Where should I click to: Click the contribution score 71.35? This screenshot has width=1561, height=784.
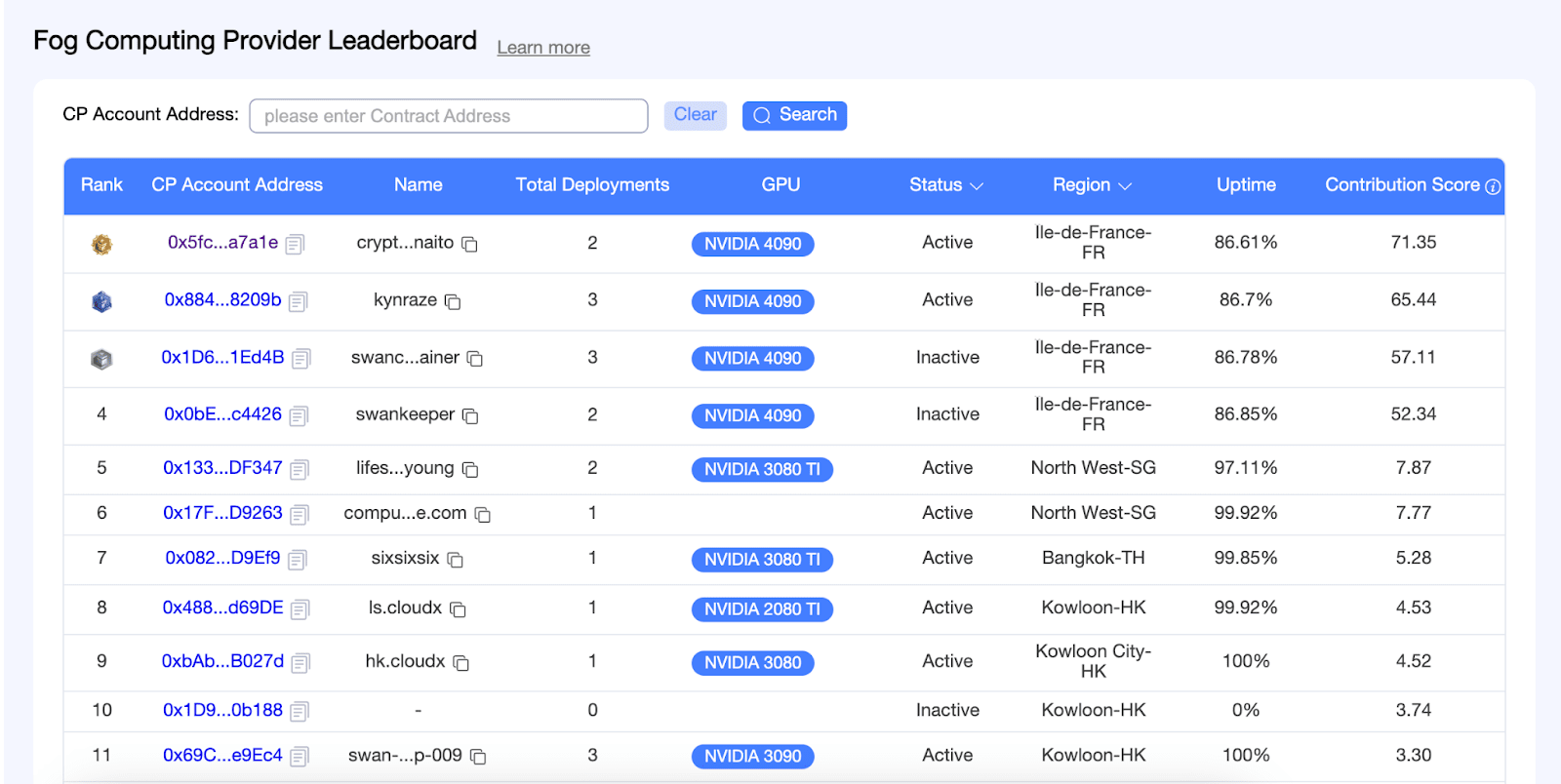coord(1414,242)
